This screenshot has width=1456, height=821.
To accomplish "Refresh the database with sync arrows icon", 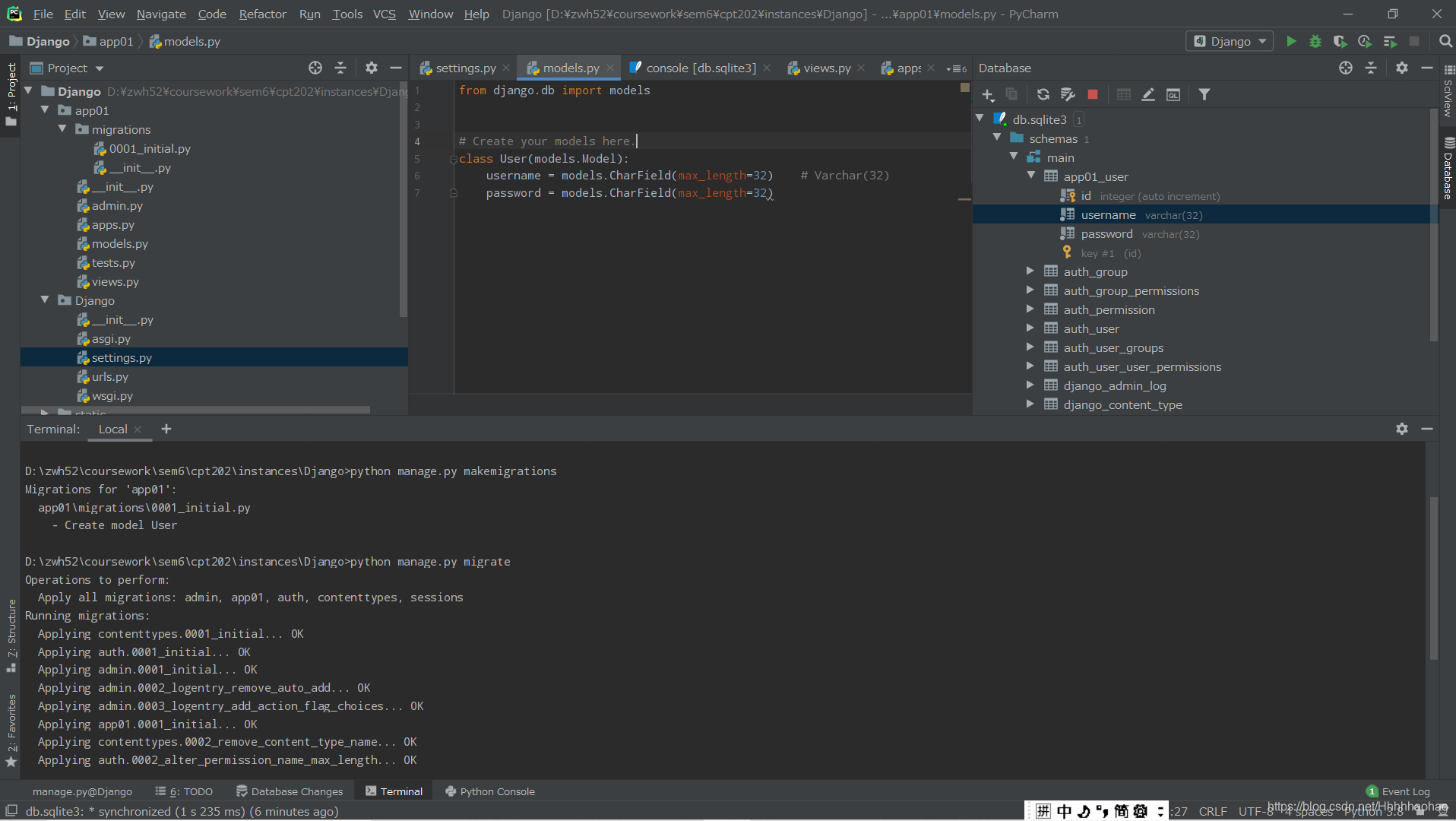I will 1043,95.
